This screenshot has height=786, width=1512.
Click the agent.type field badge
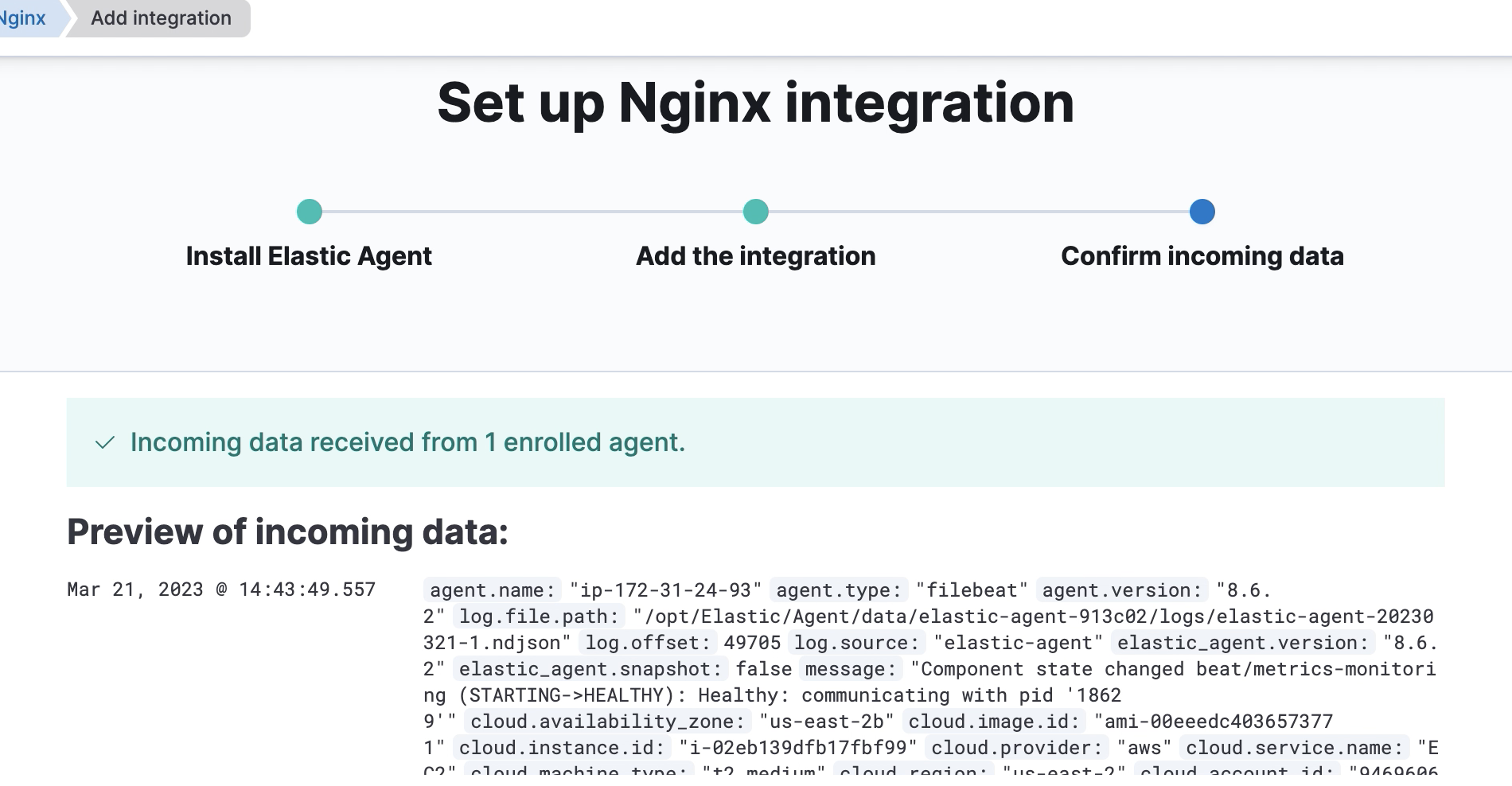tap(839, 590)
